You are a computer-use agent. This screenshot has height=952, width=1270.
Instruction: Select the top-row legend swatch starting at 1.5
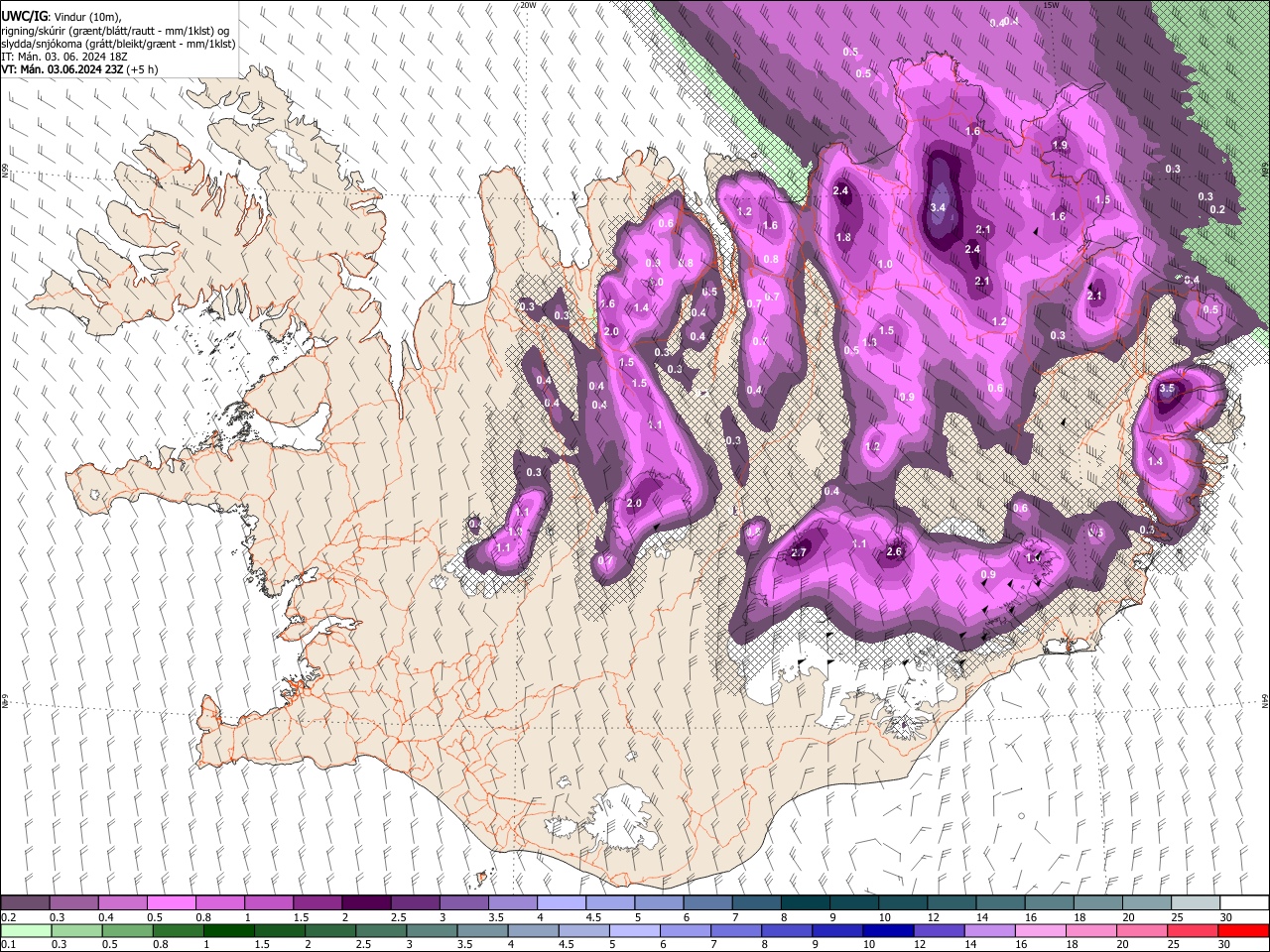coord(317,902)
